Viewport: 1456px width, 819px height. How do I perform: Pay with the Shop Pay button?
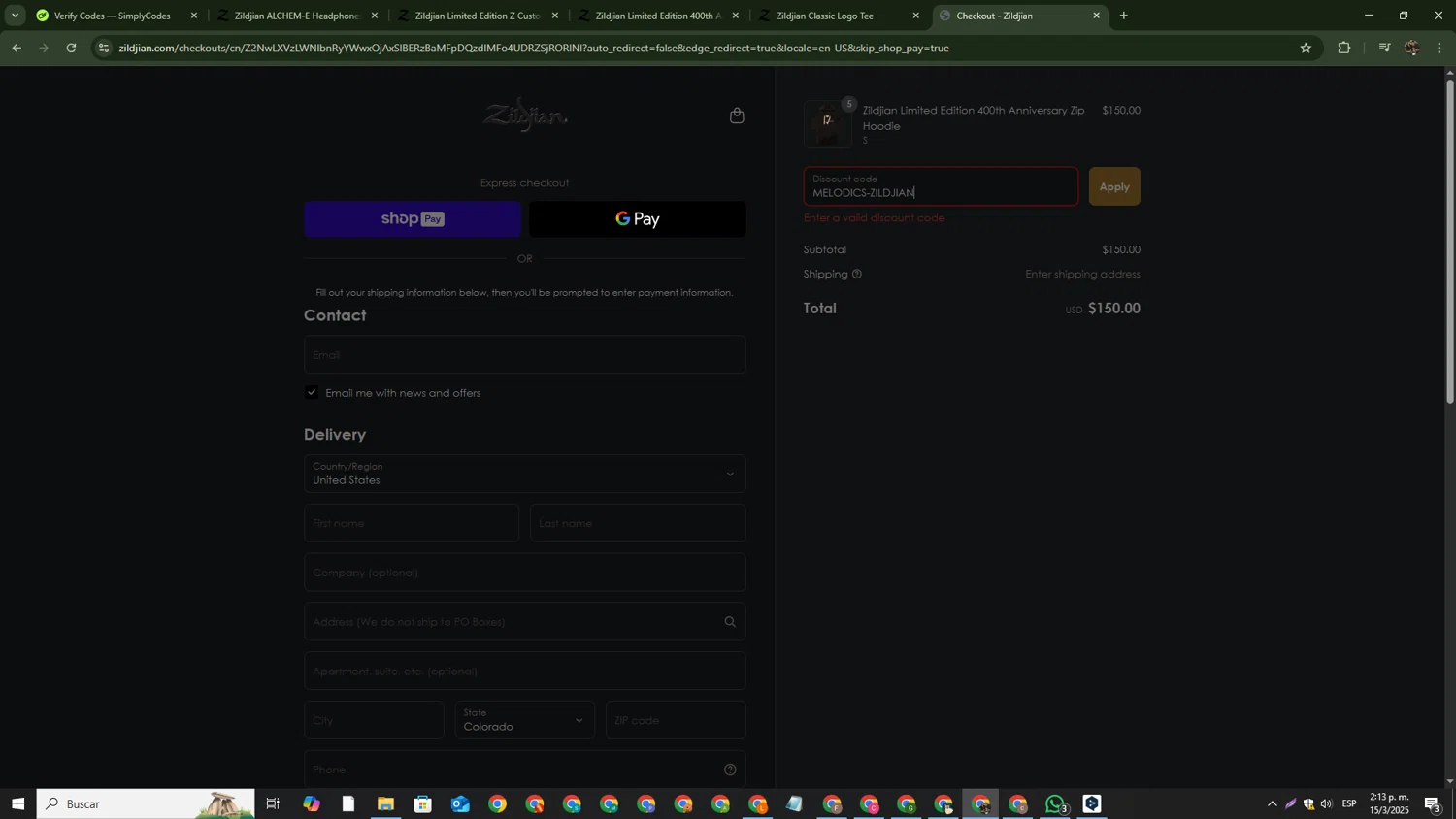click(413, 219)
